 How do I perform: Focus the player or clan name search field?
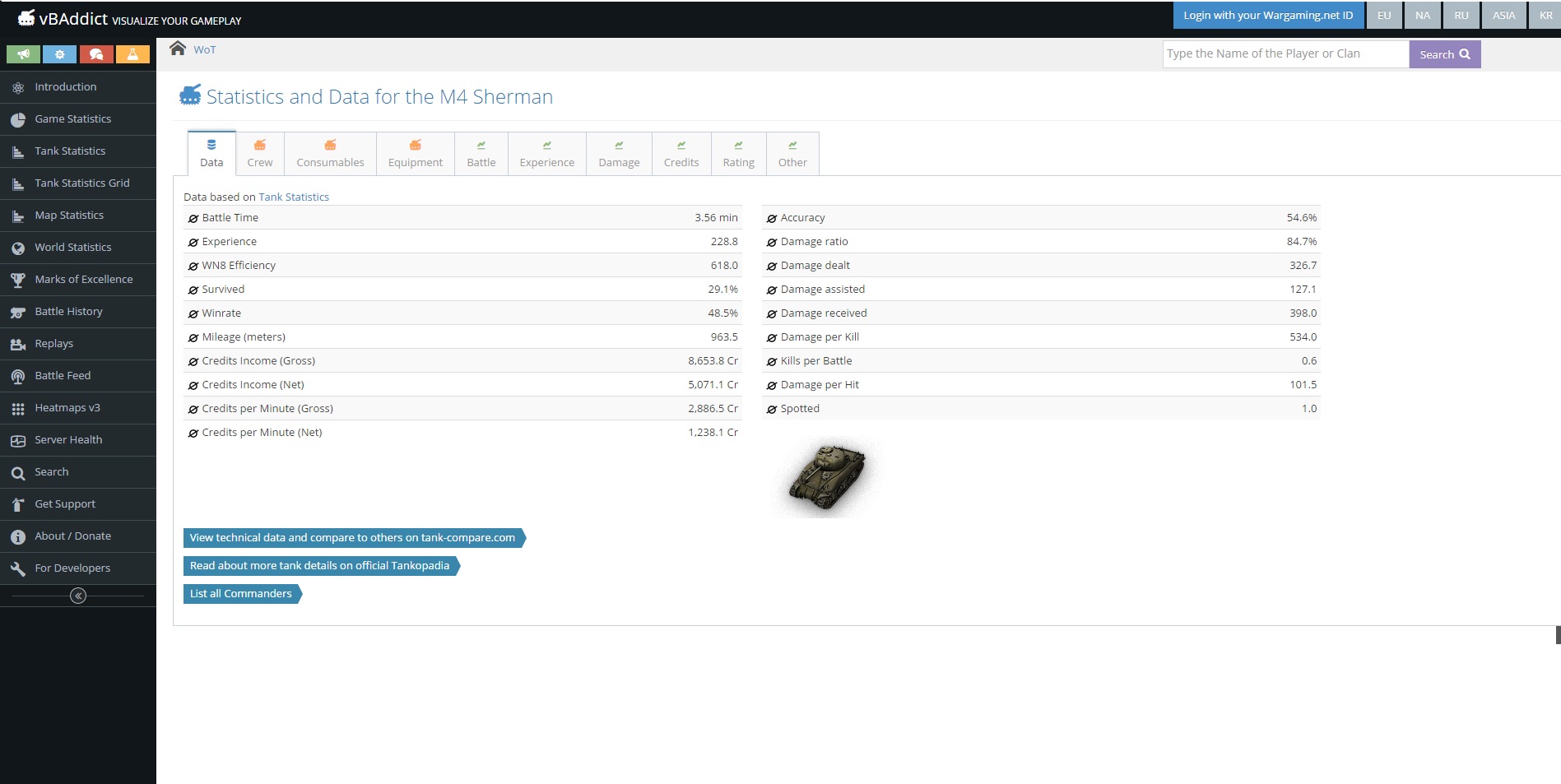point(1285,54)
